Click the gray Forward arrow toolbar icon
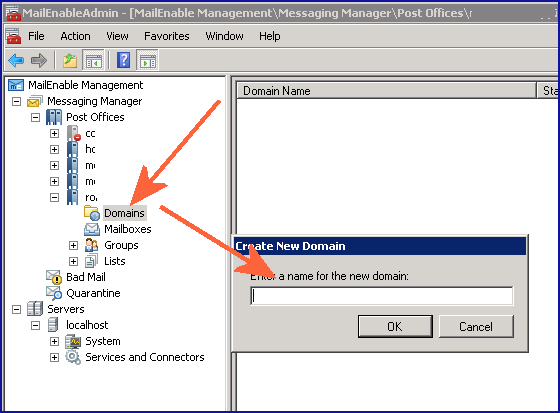This screenshot has height=413, width=560. pos(39,60)
